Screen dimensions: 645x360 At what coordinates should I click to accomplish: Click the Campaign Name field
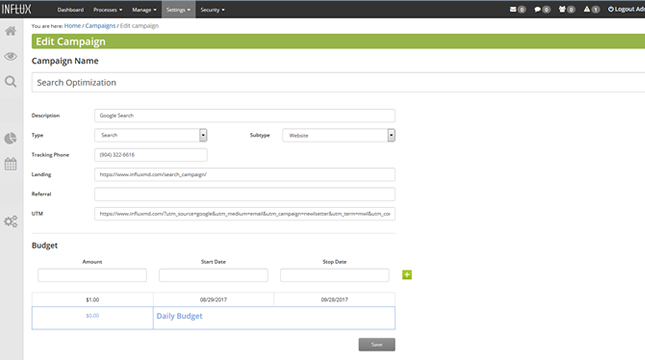tap(338, 82)
